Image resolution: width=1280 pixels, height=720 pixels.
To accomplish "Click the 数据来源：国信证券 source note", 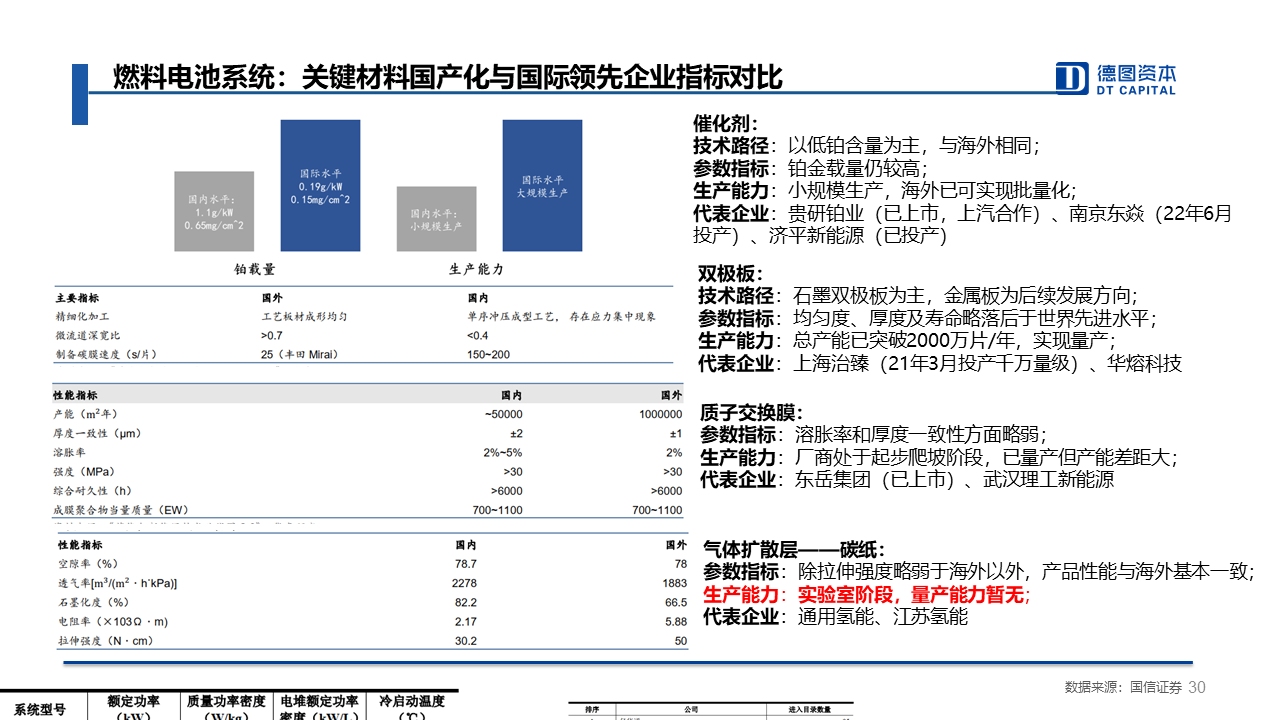I will pyautogui.click(x=1124, y=688).
